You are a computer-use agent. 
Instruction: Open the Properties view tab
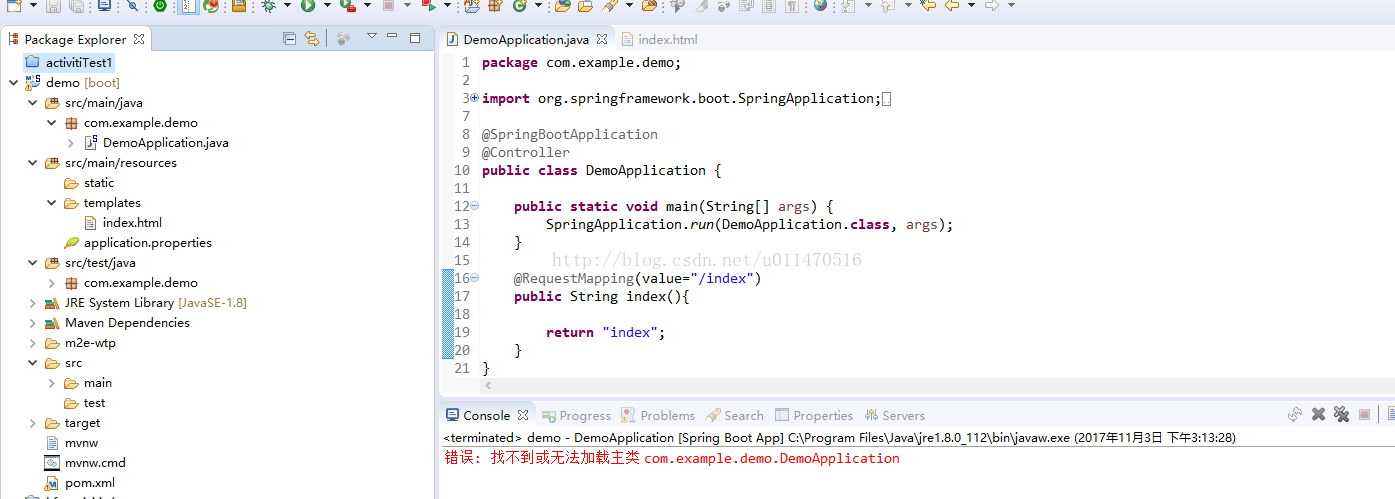[x=814, y=415]
